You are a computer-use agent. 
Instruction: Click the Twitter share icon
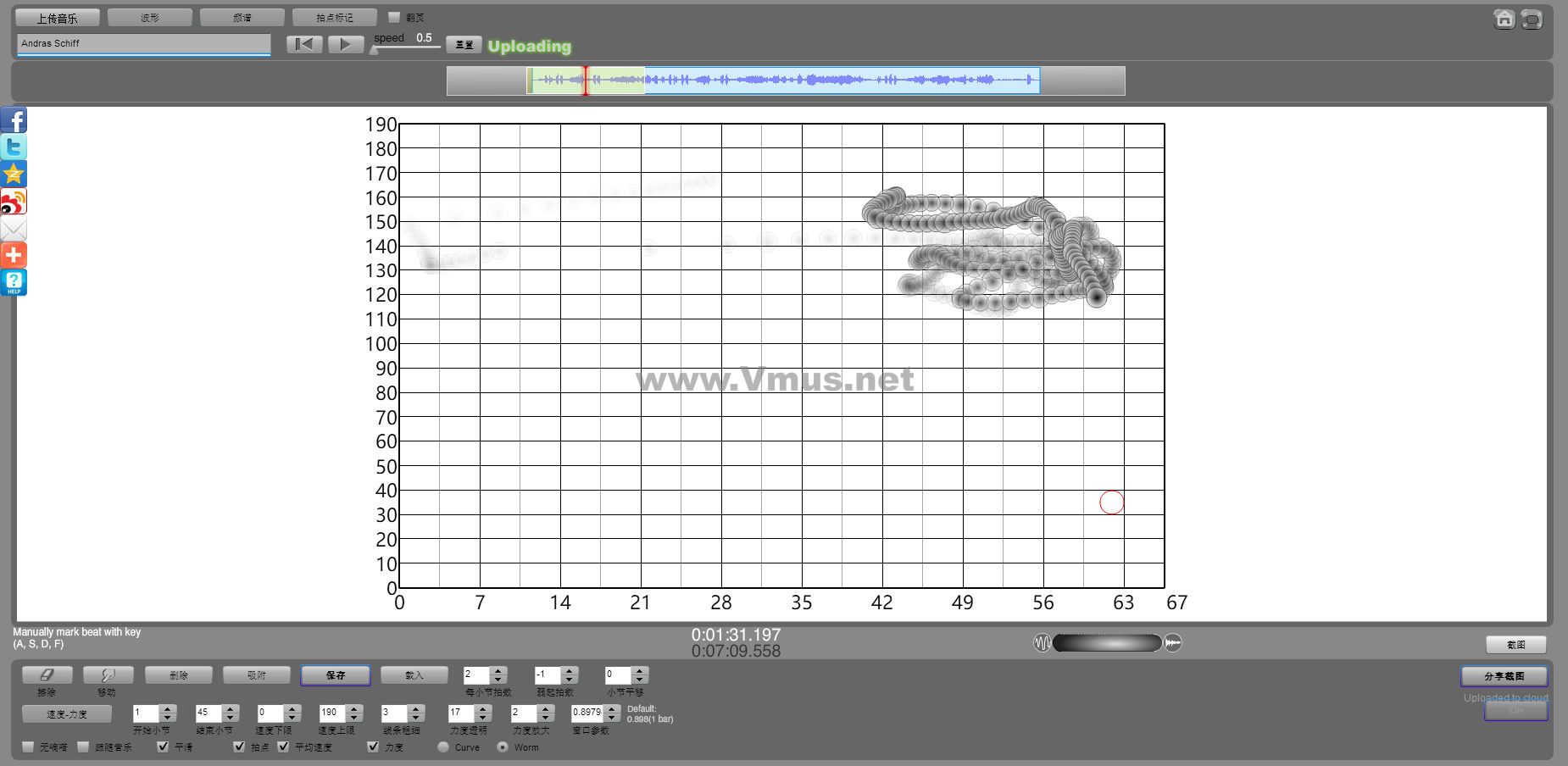pos(14,147)
